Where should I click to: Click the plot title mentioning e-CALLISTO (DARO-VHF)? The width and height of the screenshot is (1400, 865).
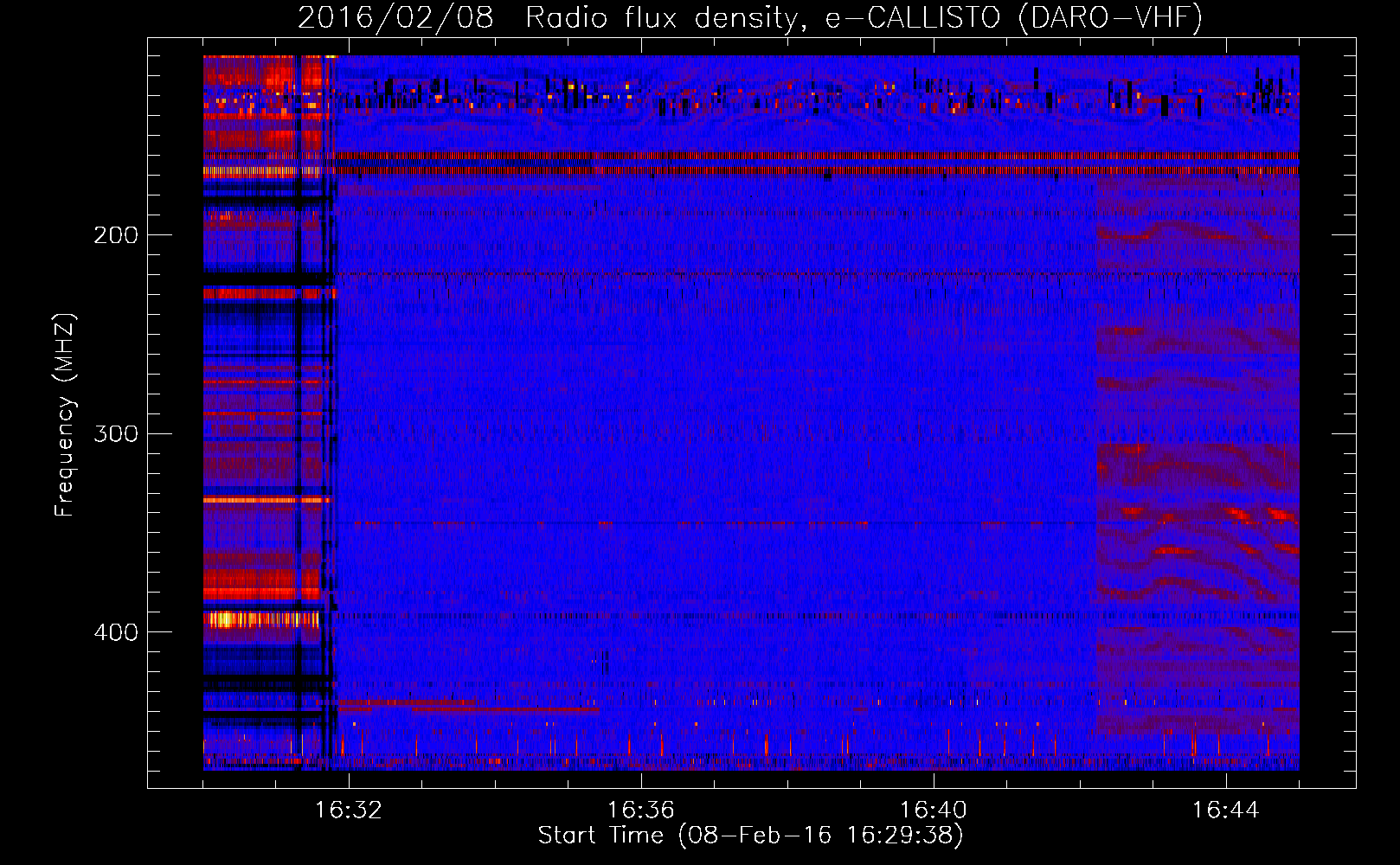pyautogui.click(x=750, y=17)
